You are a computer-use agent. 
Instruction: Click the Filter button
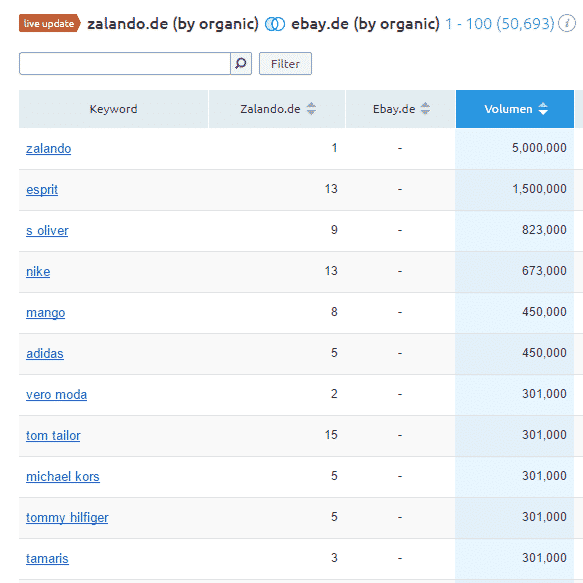point(285,64)
